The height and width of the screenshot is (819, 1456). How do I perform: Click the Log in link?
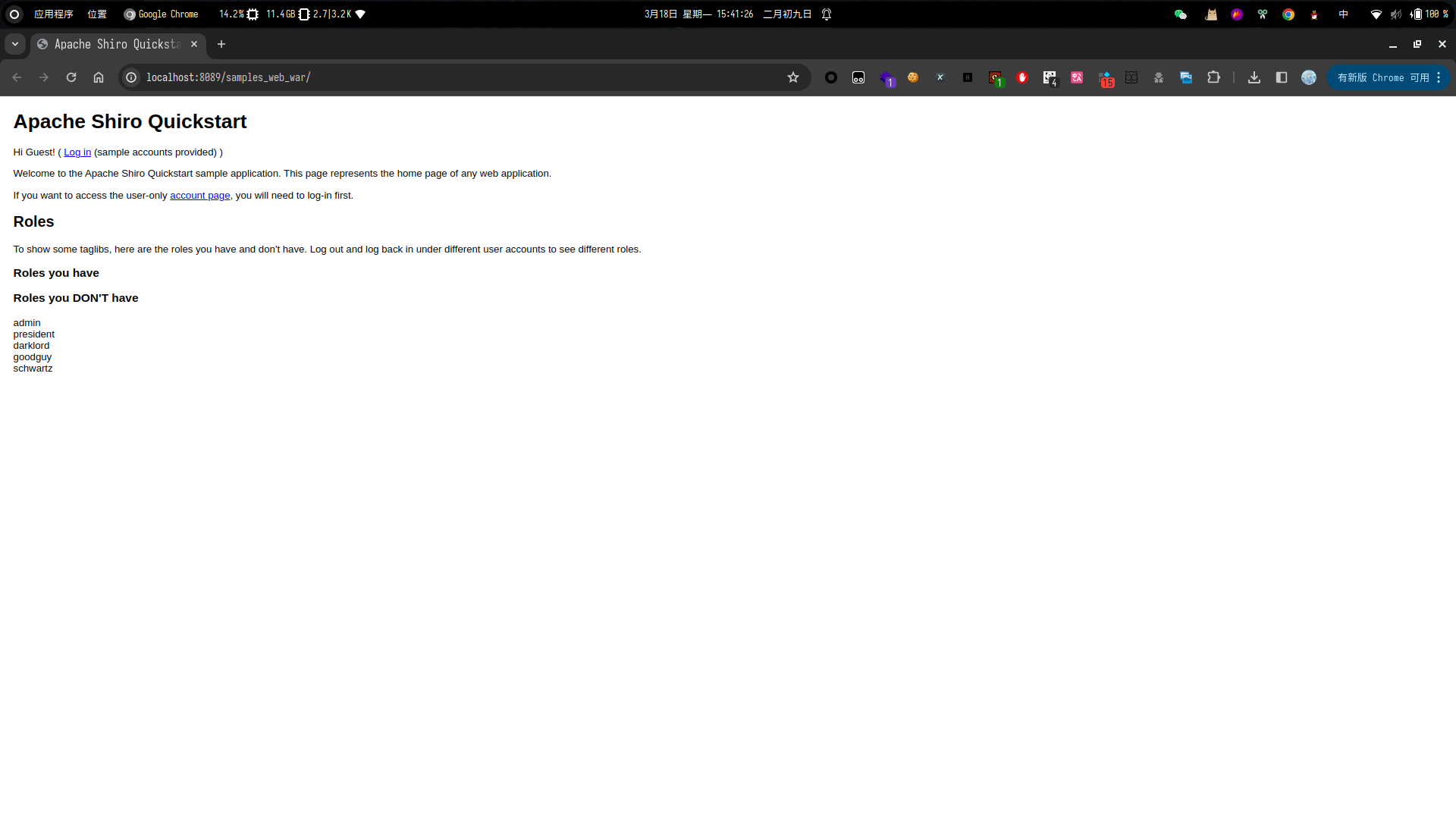(x=77, y=152)
